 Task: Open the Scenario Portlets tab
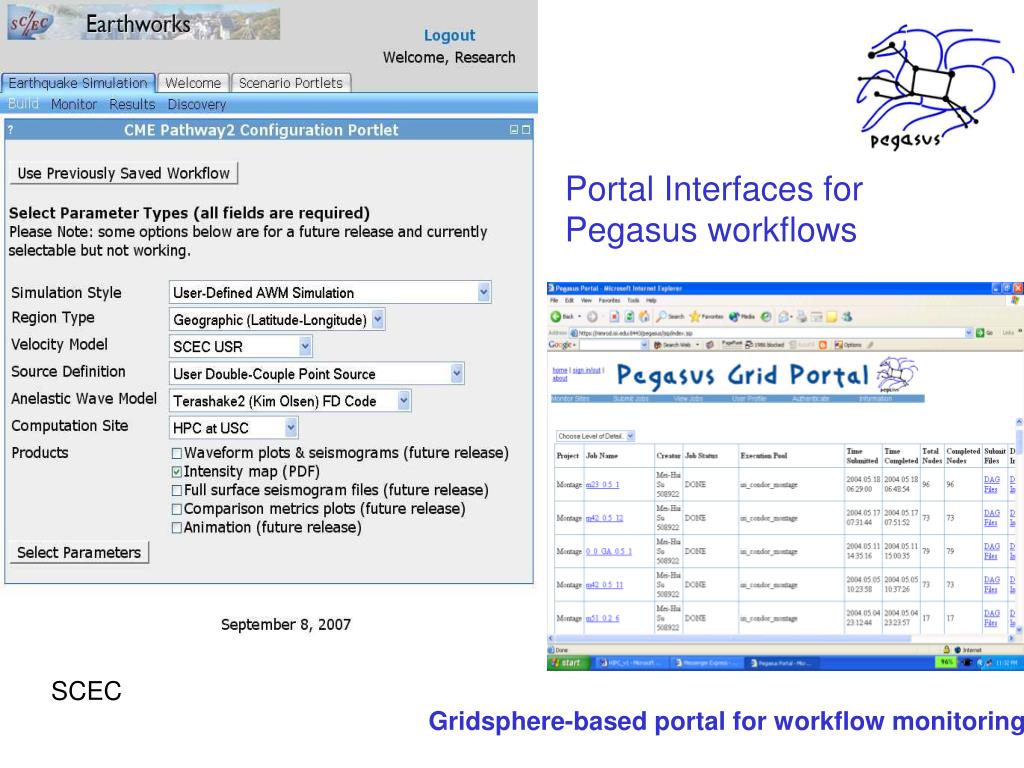[x=291, y=83]
